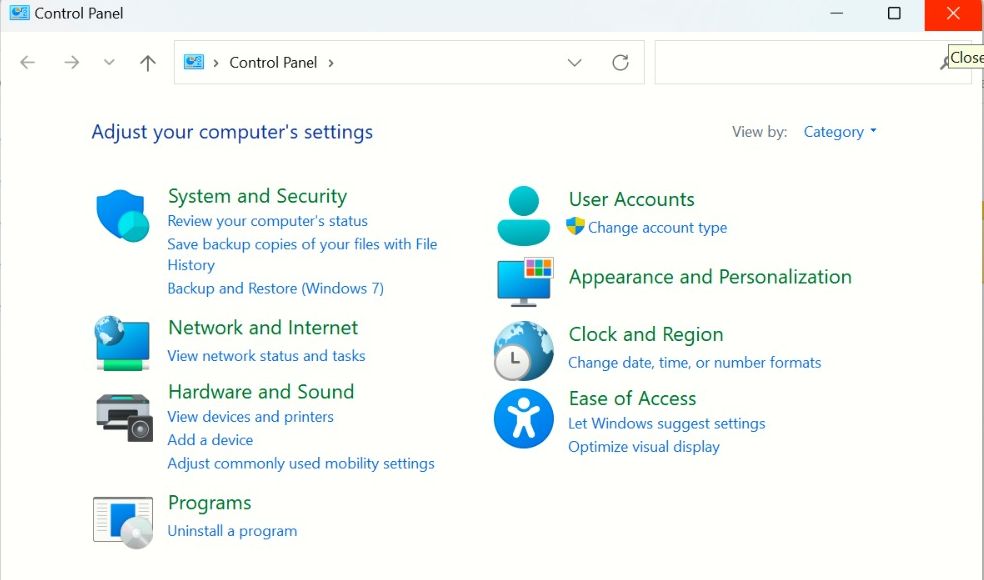Image resolution: width=984 pixels, height=580 pixels.
Task: Click the Control Panel title bar icon
Action: (x=19, y=13)
